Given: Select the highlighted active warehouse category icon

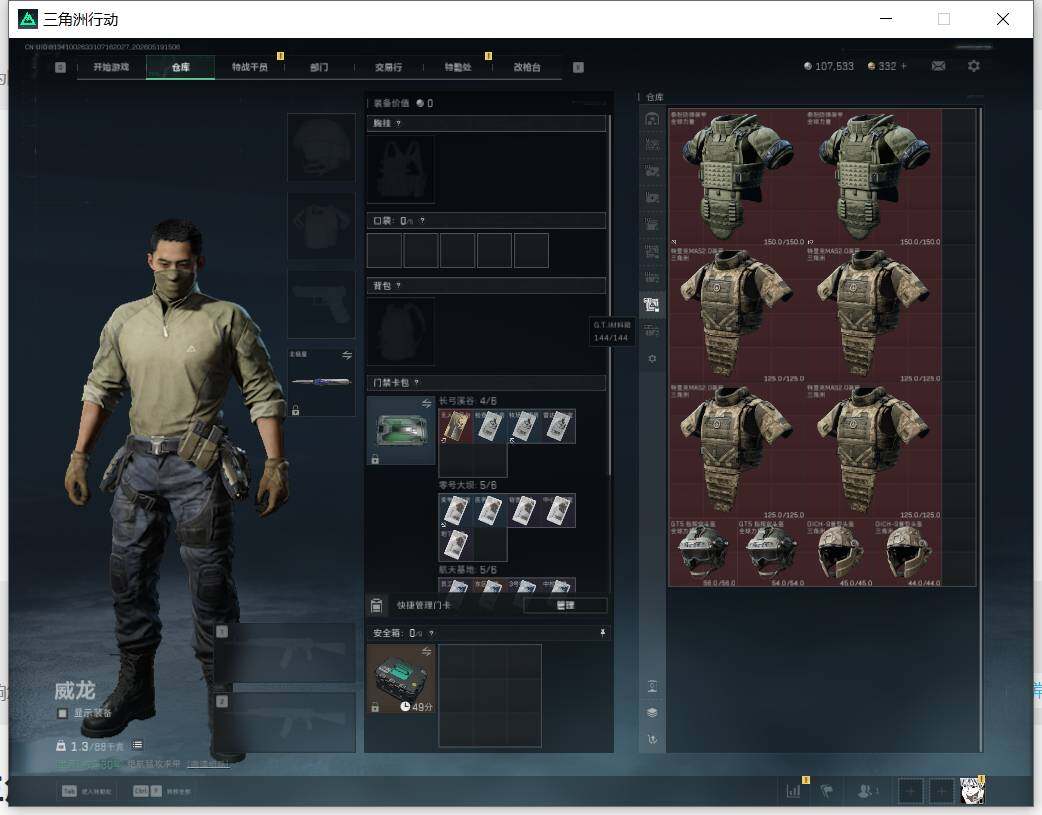Looking at the screenshot, I should click(652, 304).
